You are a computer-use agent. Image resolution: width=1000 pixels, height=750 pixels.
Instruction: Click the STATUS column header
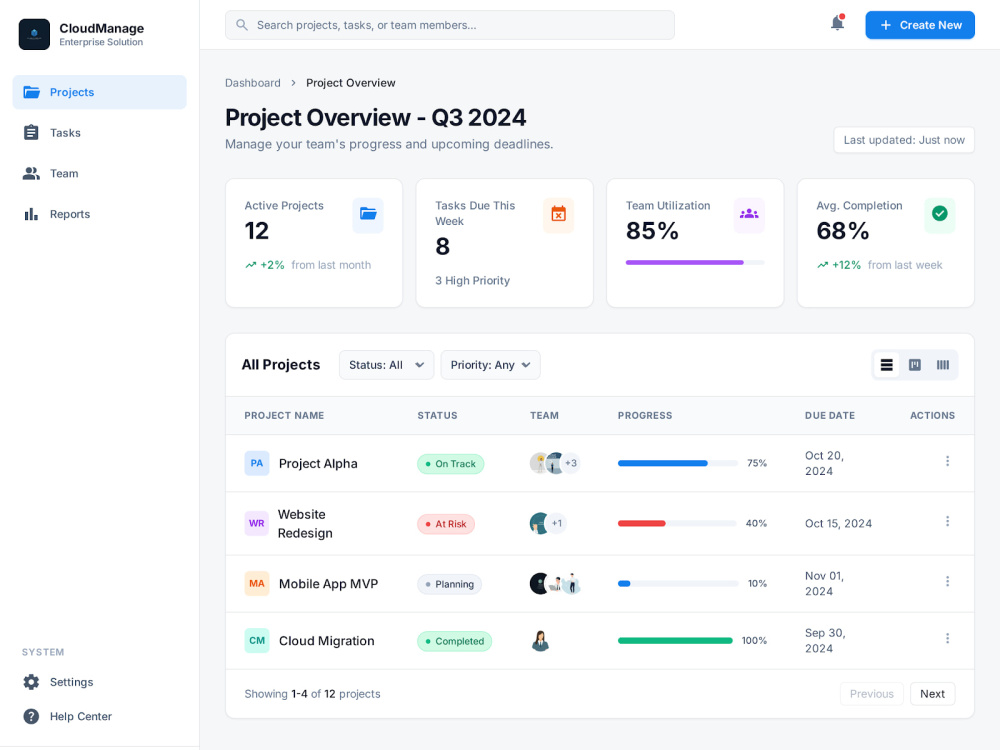tap(438, 415)
